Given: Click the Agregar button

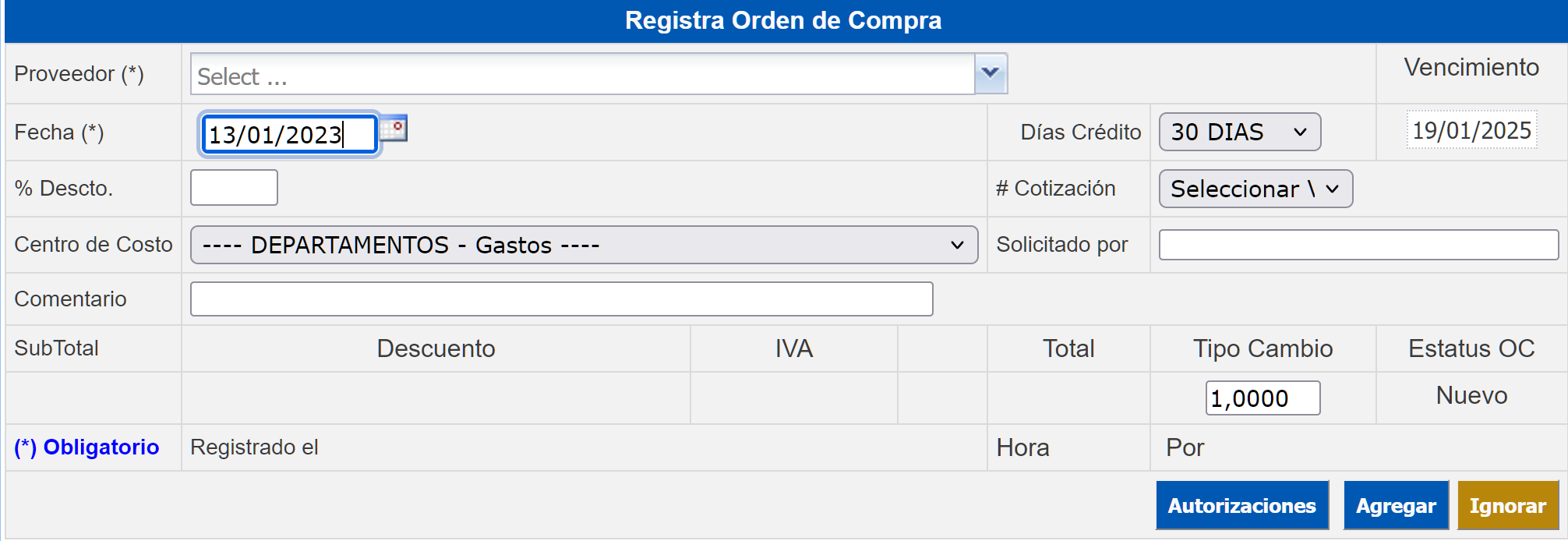Looking at the screenshot, I should [1396, 505].
